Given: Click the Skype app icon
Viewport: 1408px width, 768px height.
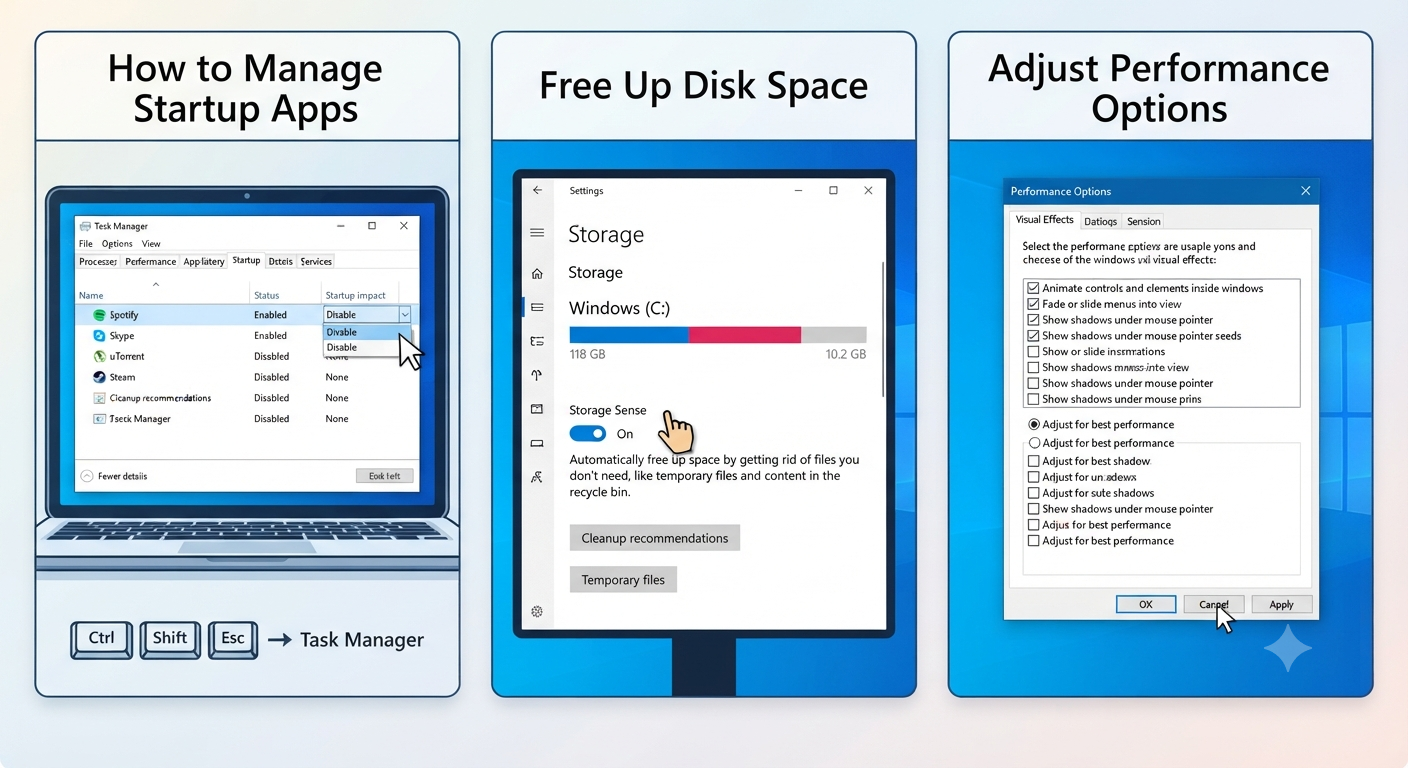Looking at the screenshot, I should (x=99, y=336).
